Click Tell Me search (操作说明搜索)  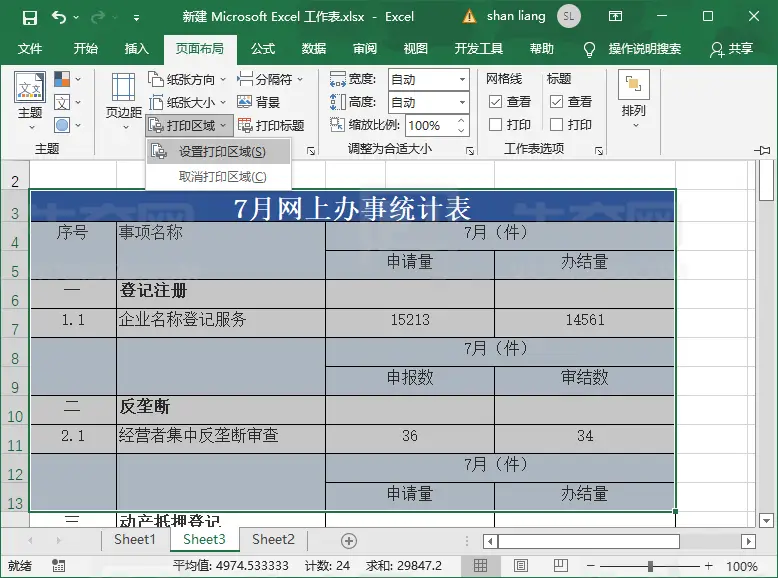click(x=645, y=49)
